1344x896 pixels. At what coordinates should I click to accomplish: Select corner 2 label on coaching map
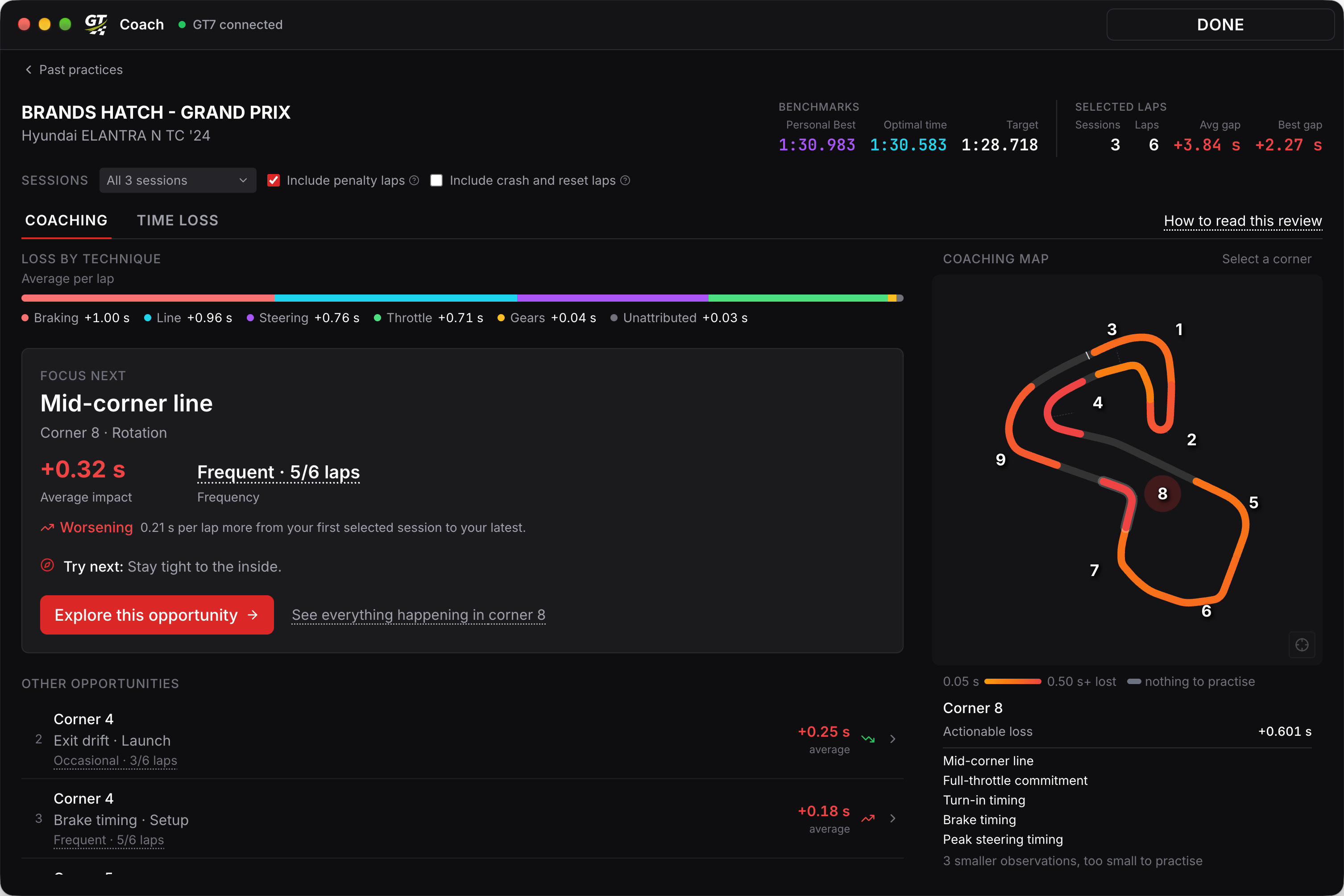1191,440
